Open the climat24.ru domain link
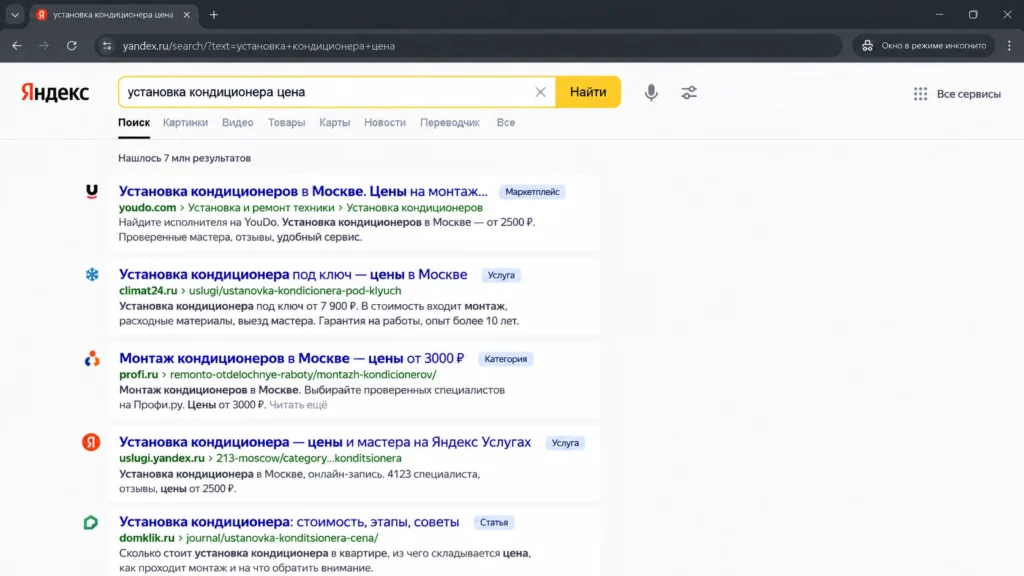 pyautogui.click(x=148, y=291)
